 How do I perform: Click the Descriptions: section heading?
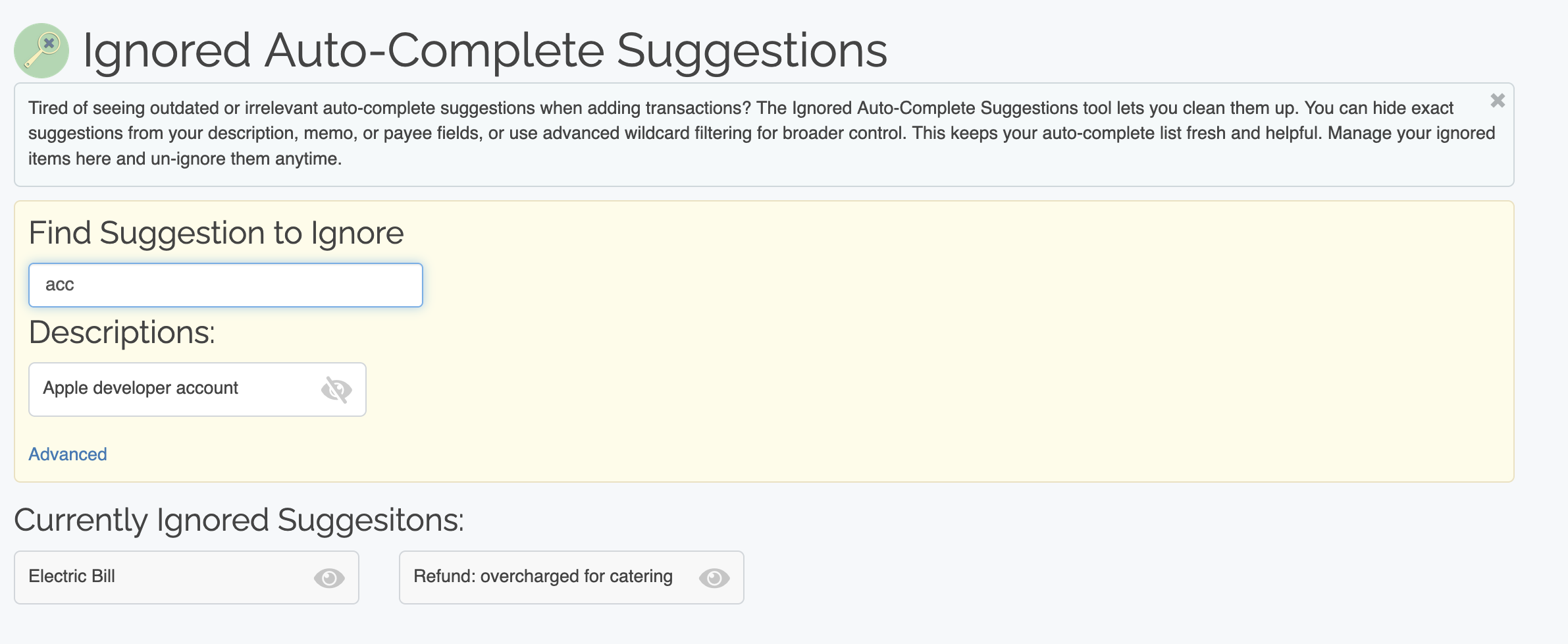(x=122, y=333)
